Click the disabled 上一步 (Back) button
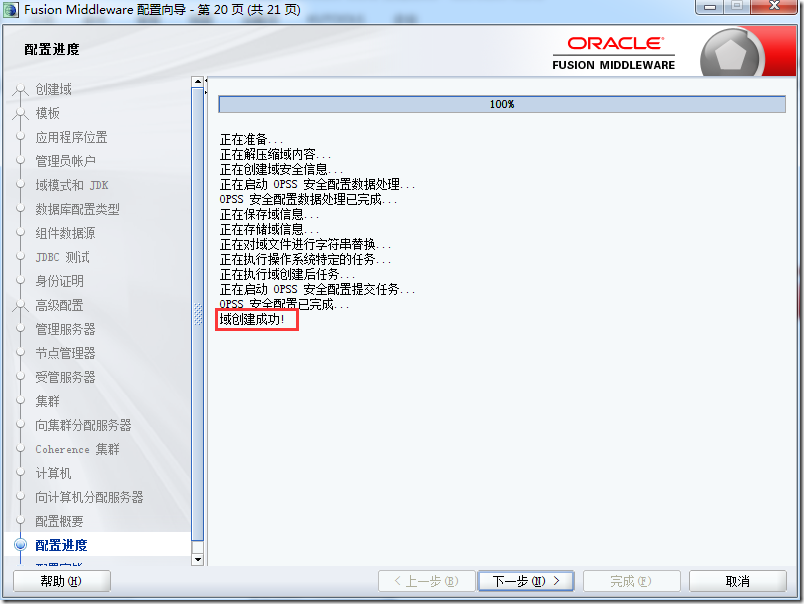The image size is (804, 604). pyautogui.click(x=426, y=581)
